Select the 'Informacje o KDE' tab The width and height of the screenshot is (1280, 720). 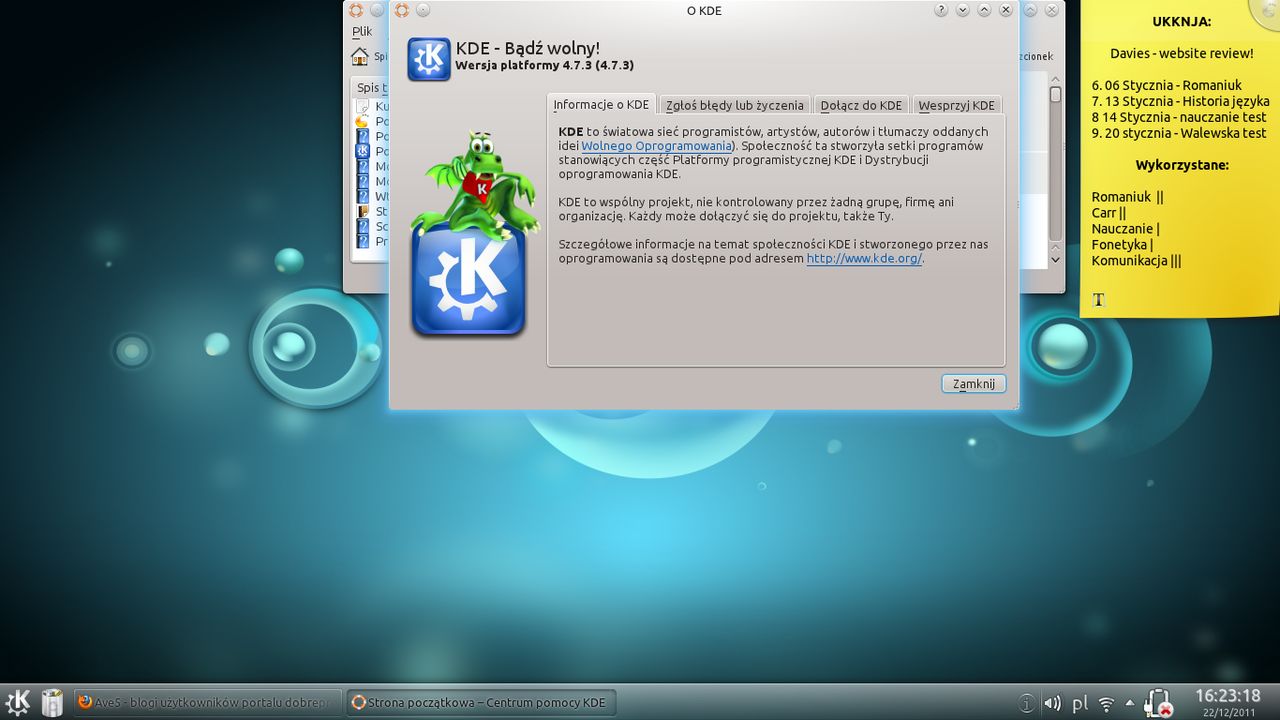601,104
